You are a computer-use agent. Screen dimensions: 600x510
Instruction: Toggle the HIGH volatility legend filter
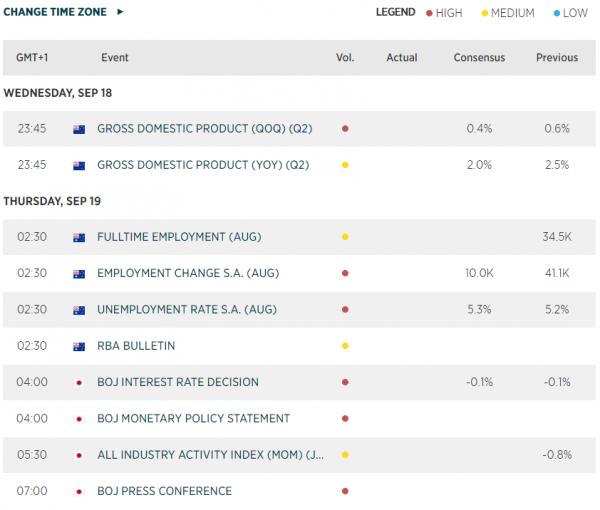446,13
